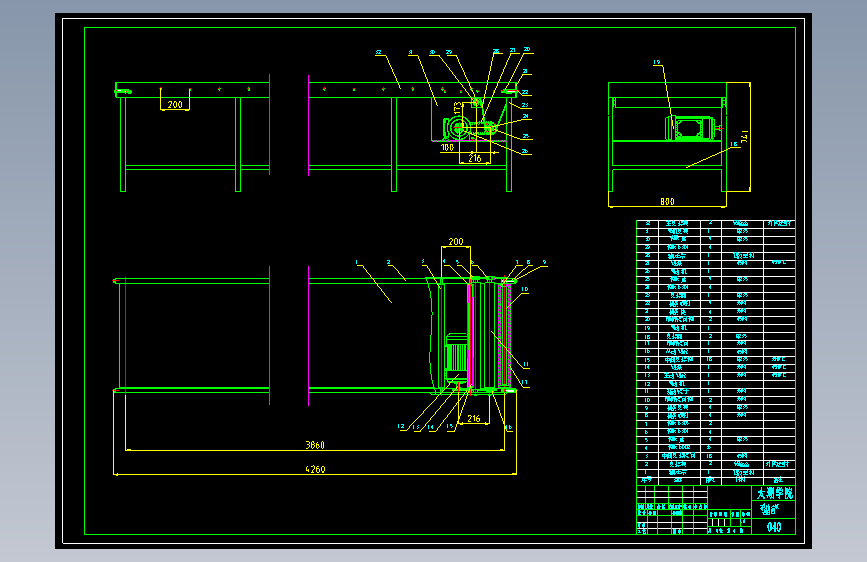Select drawing number 040 in title block
Viewport: 867px width, 562px height.
[774, 527]
